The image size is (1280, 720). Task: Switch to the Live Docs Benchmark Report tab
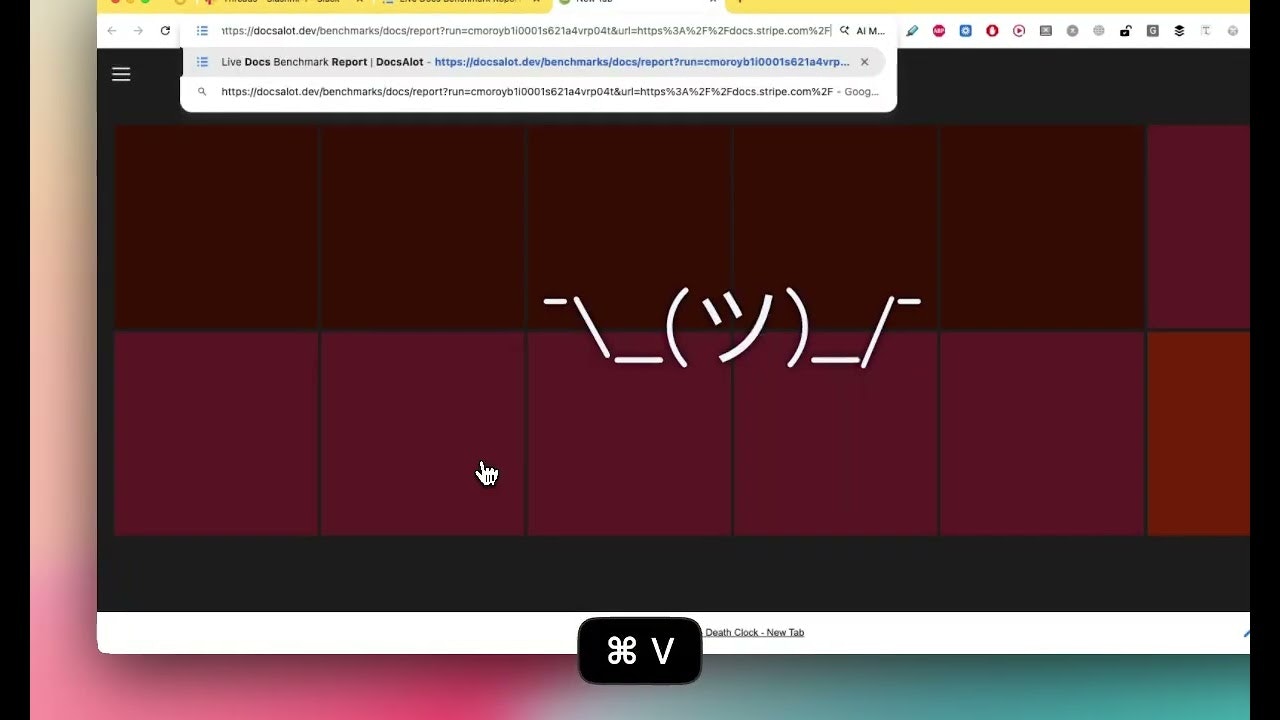[x=460, y=2]
